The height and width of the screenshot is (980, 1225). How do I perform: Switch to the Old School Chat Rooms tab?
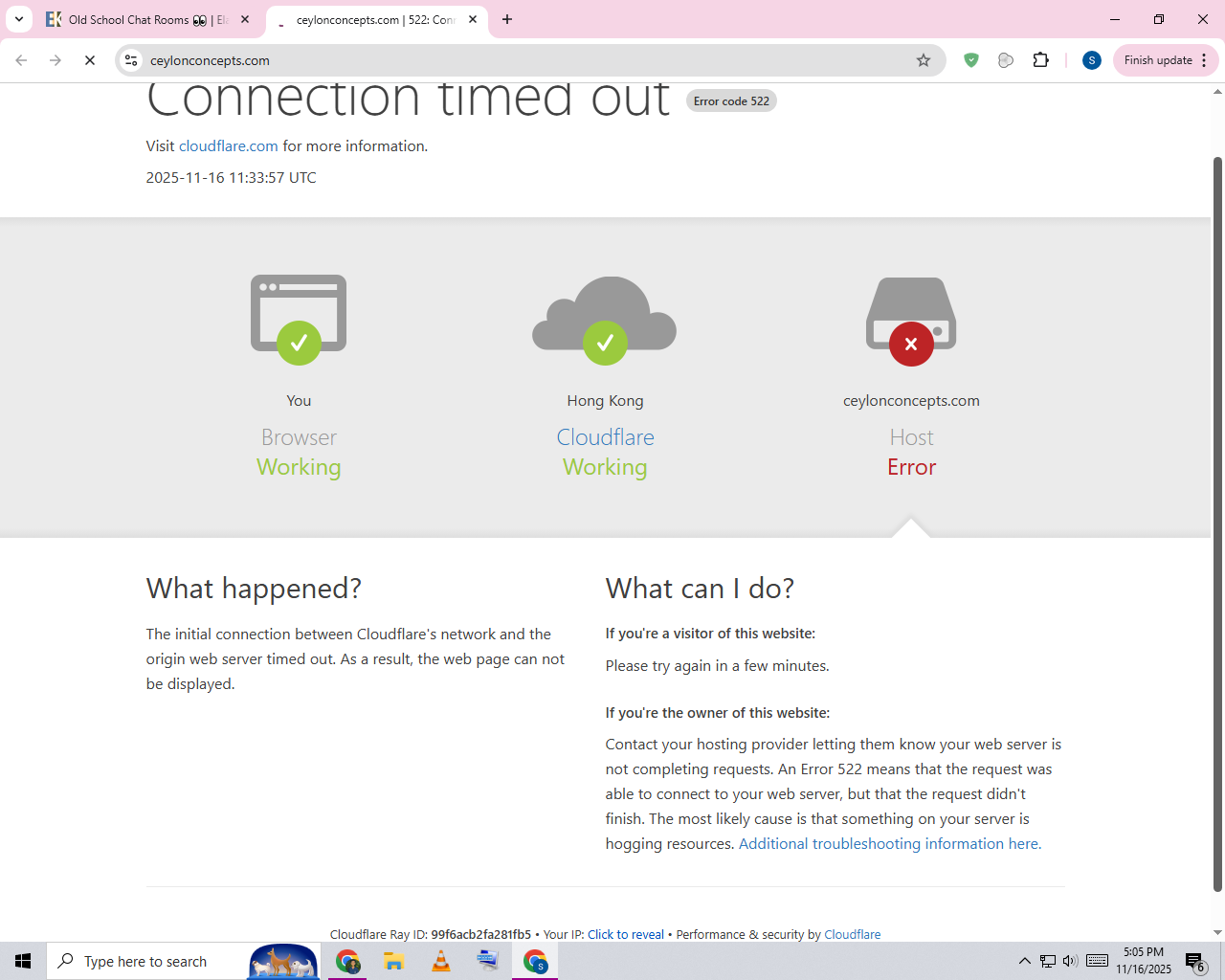point(149,19)
